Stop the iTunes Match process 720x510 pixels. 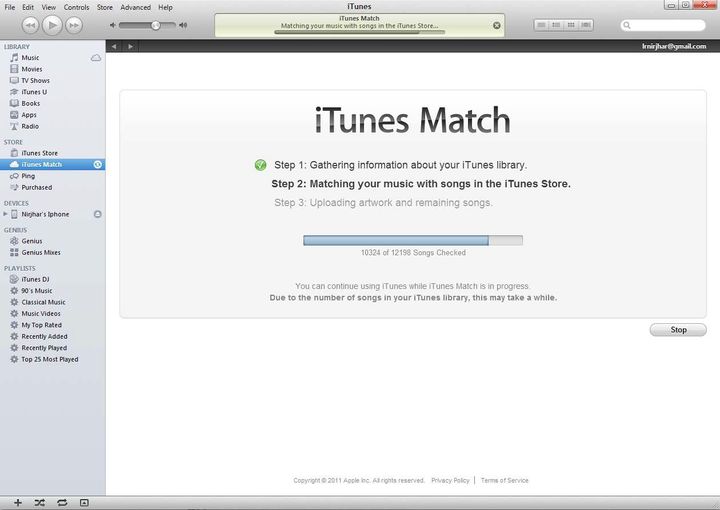pos(678,329)
